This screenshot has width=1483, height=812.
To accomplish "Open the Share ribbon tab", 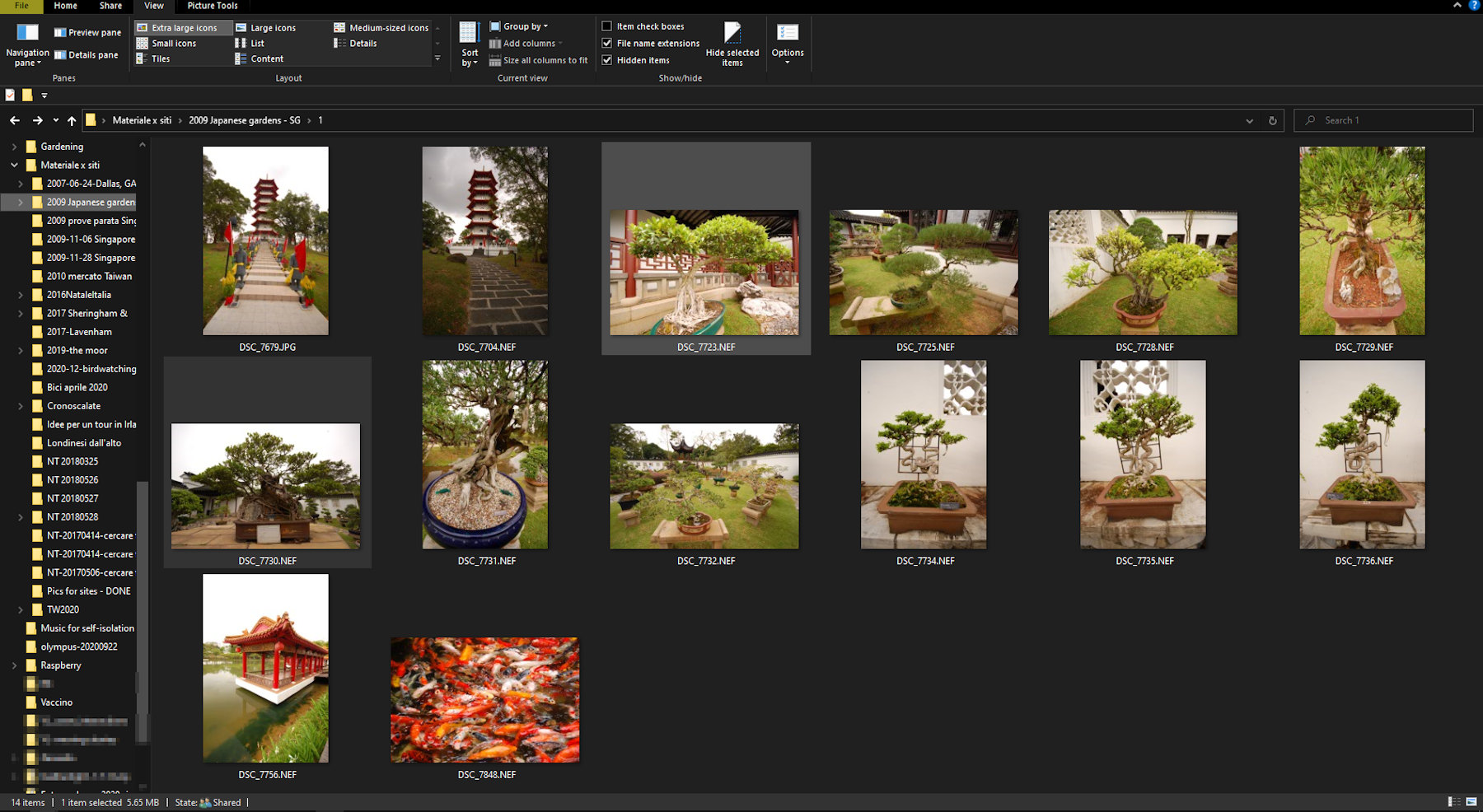I will coord(110,6).
